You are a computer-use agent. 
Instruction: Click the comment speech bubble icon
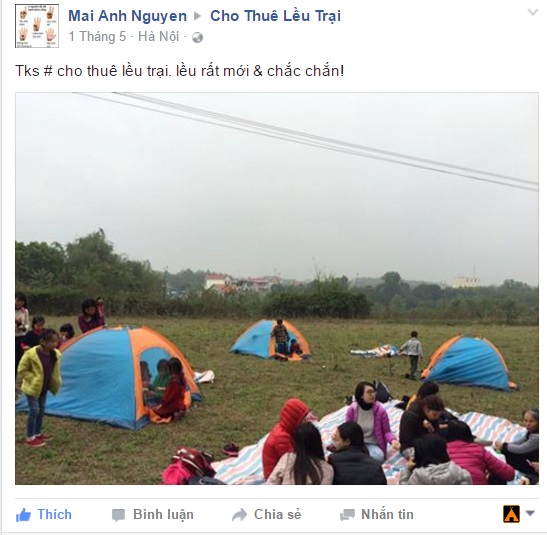click(118, 515)
